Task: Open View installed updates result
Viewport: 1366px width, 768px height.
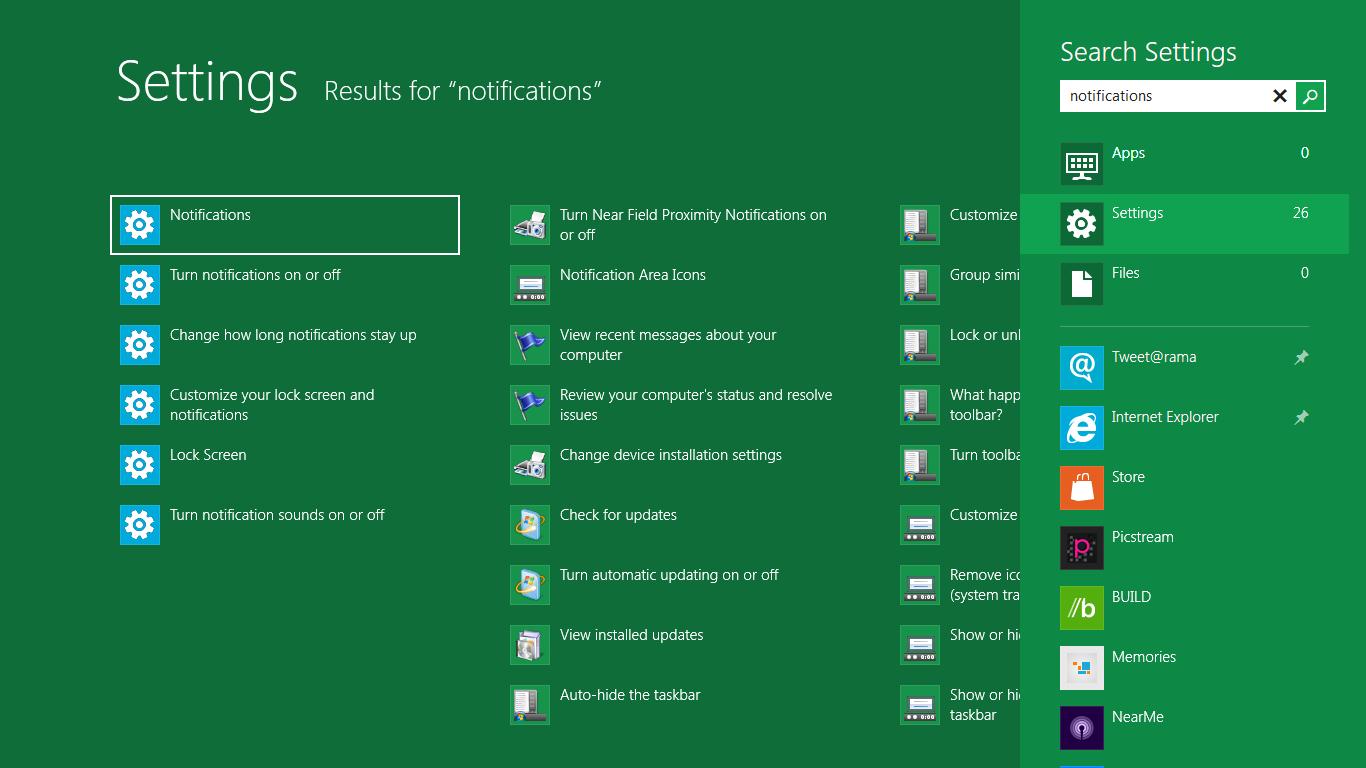Action: point(675,645)
